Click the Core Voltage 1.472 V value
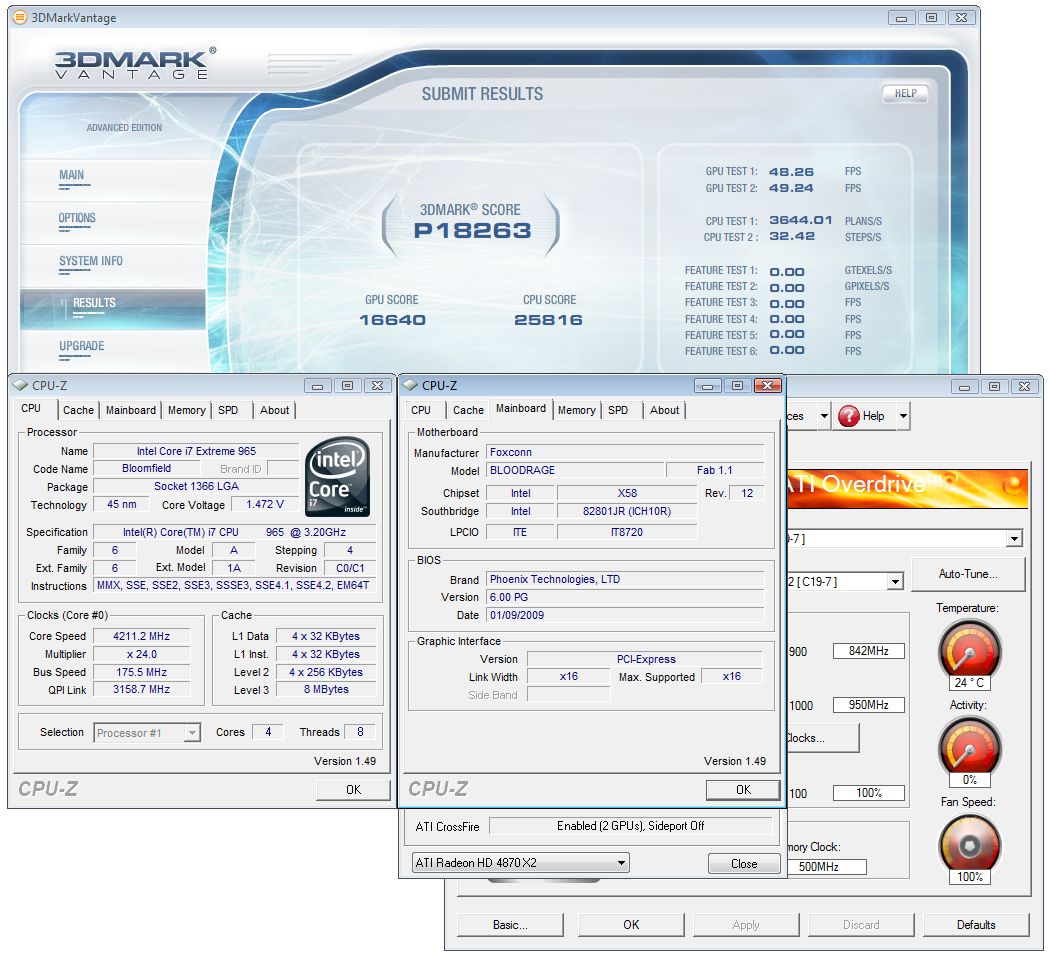 [264, 505]
